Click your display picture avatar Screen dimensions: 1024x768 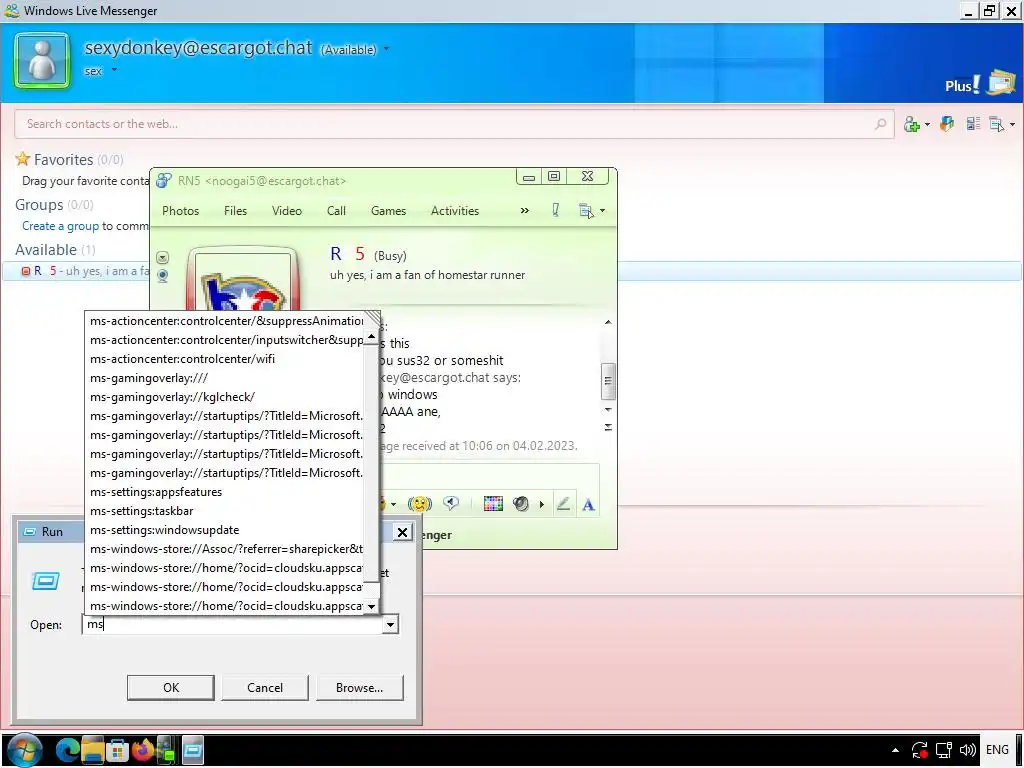[x=42, y=60]
